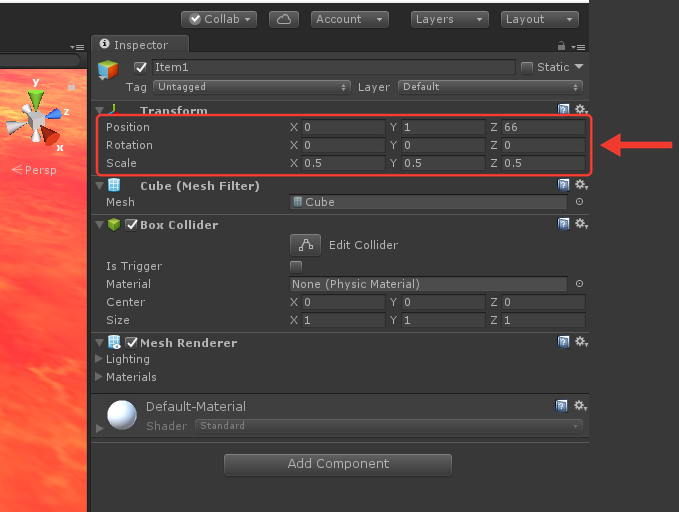Viewport: 679px width, 512px height.
Task: Open Mesh Renderer help reference icon
Action: (x=563, y=342)
